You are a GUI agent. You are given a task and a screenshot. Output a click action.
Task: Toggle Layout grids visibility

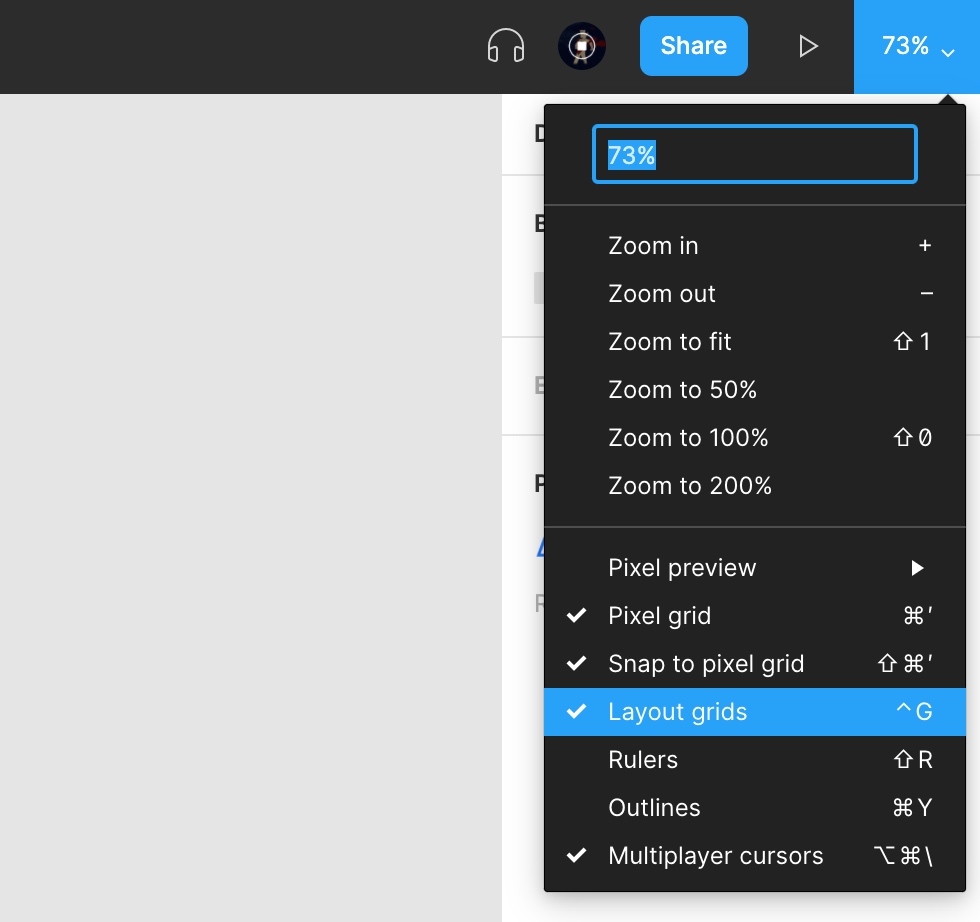pyautogui.click(x=678, y=712)
